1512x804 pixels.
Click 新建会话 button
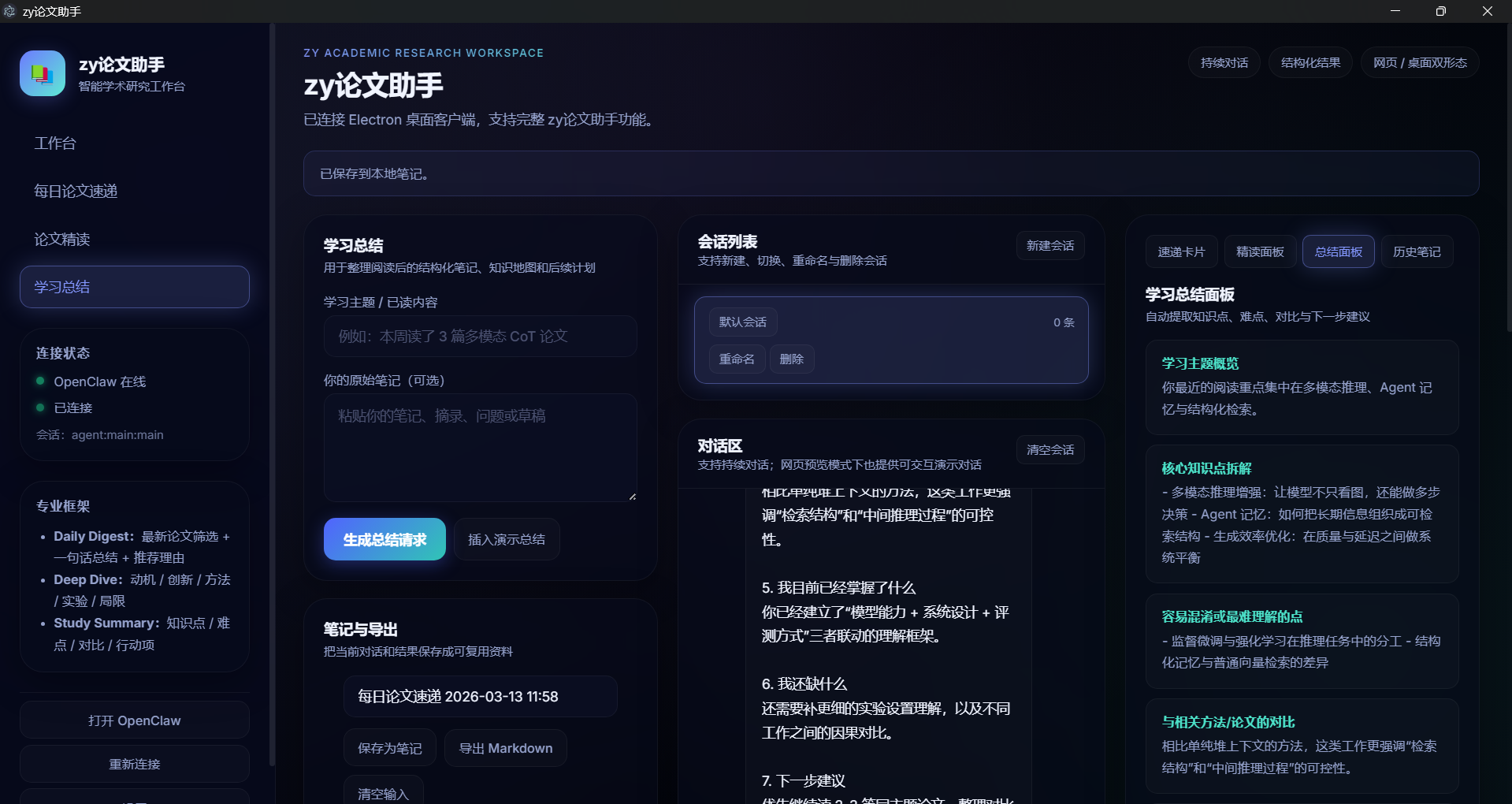click(1050, 246)
